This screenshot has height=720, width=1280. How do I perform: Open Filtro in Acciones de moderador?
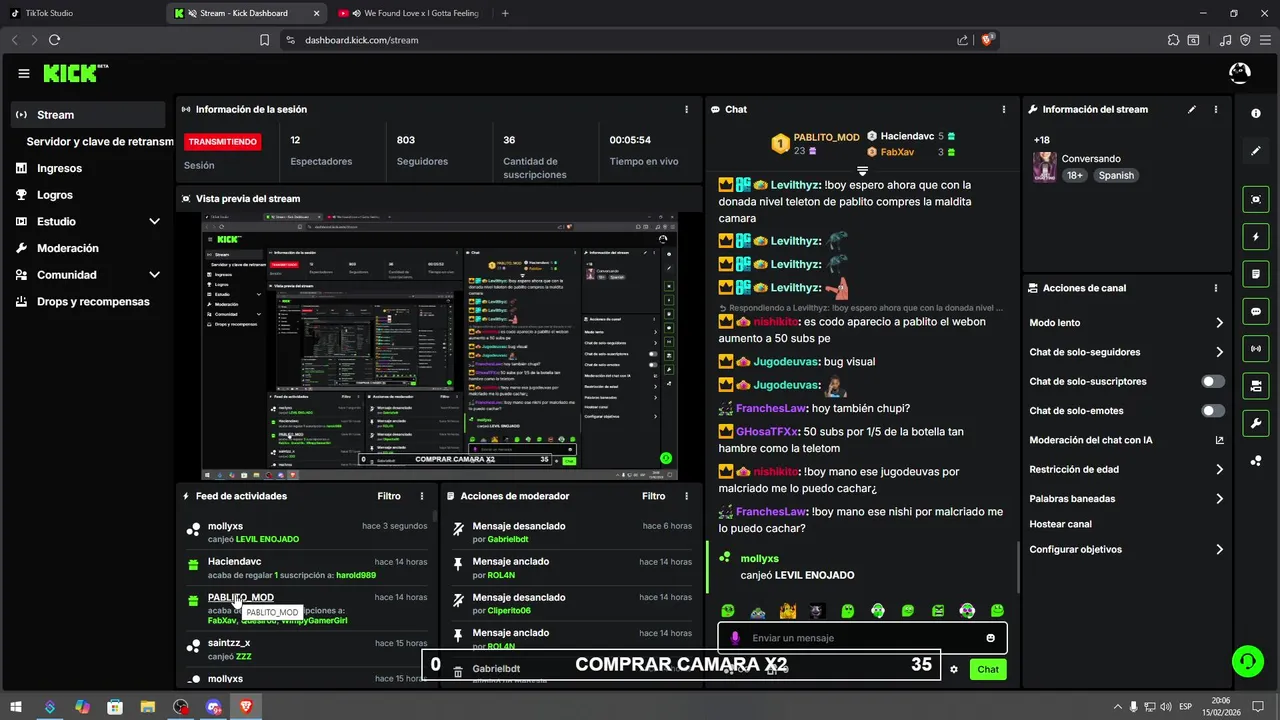(653, 496)
